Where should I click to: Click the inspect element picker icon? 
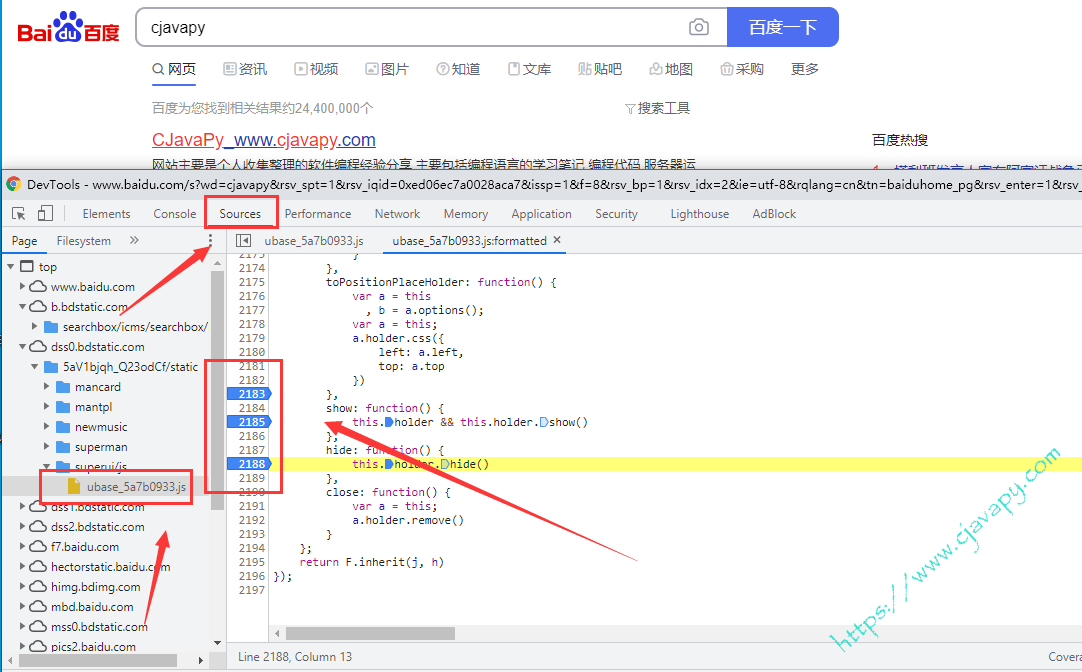point(19,214)
